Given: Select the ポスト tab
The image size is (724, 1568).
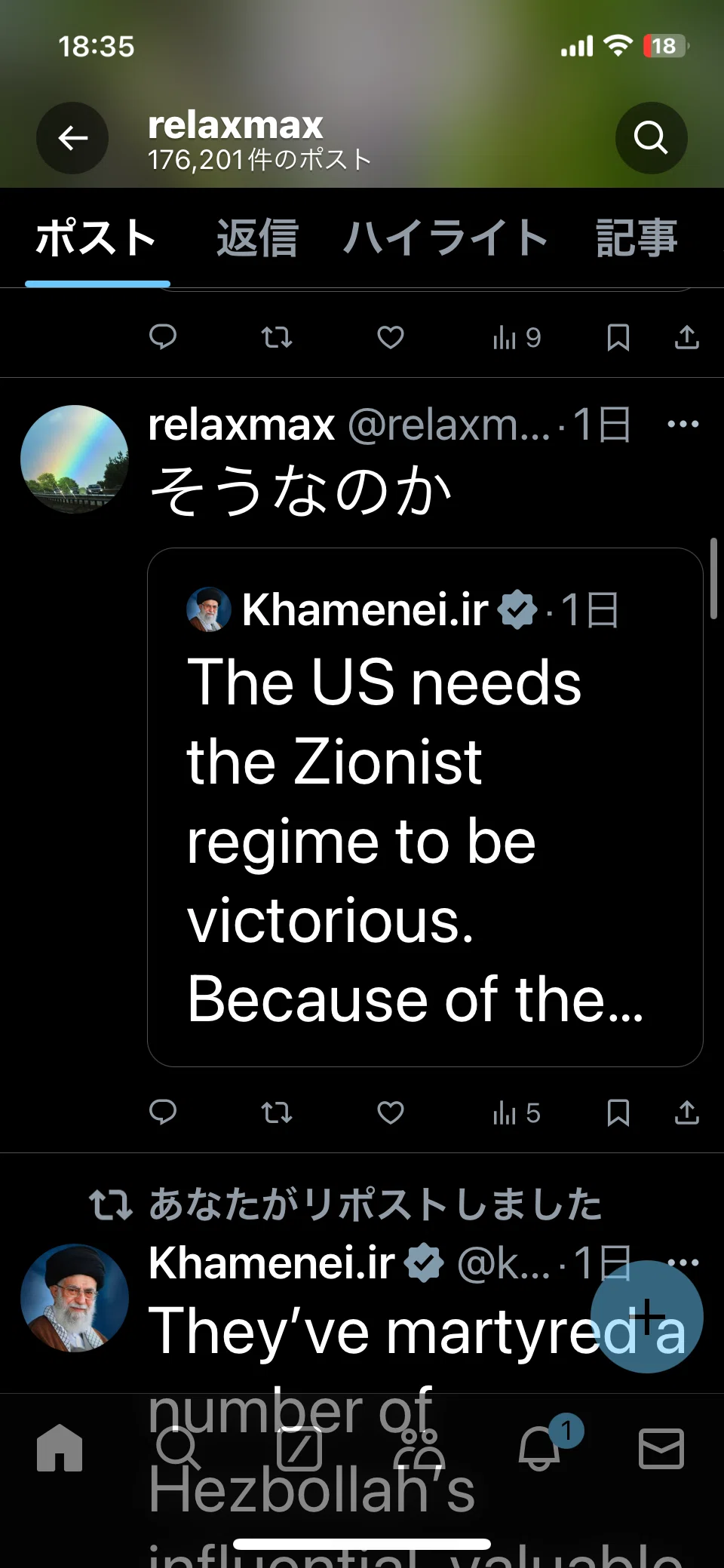Looking at the screenshot, I should (x=97, y=238).
